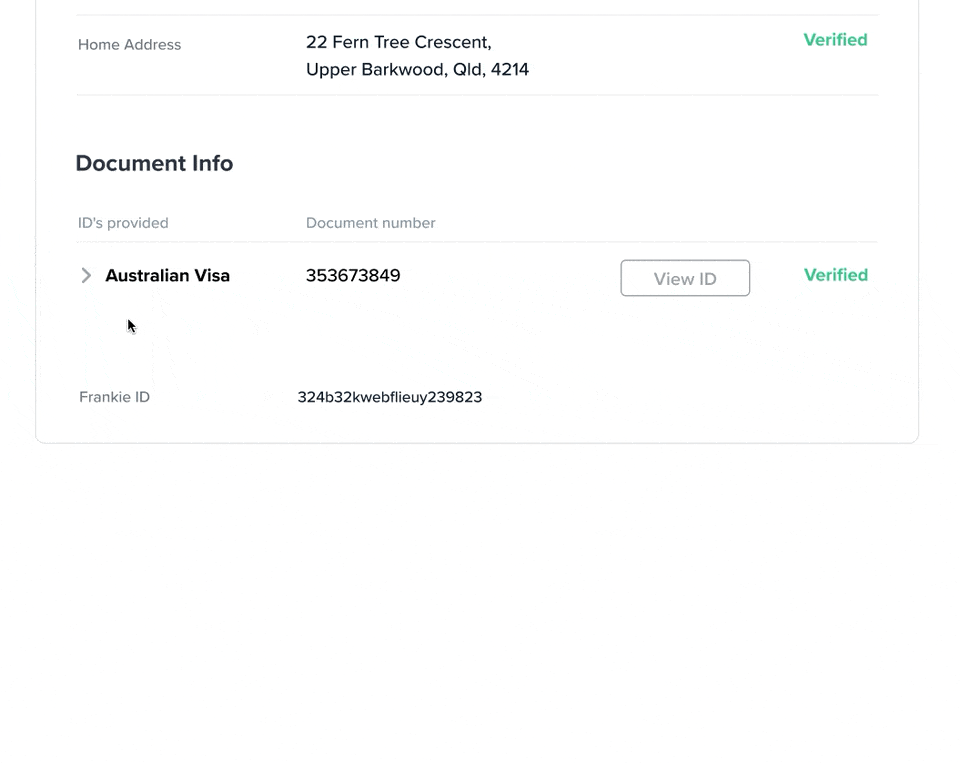
Task: Expand the Australian Visa row chevron
Action: tap(86, 275)
